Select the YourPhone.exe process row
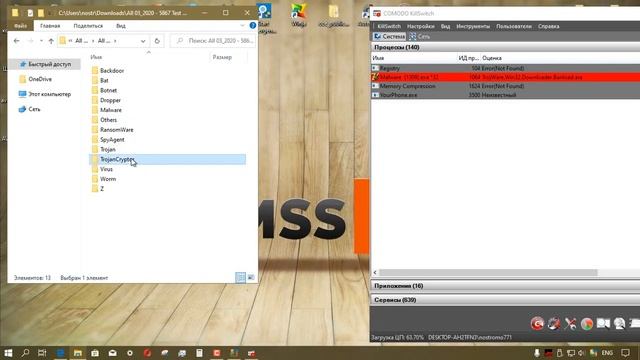Viewport: 640px width, 360px height. tap(505, 95)
